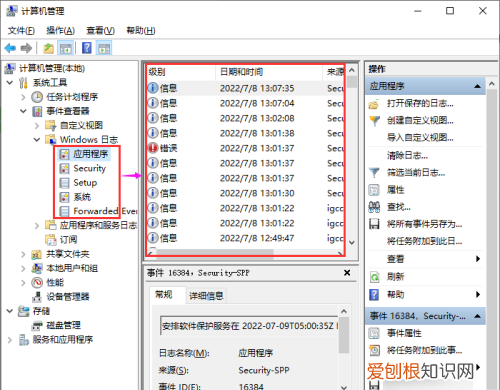
Task: Click the 设备管理器 icon
Action: [37, 297]
